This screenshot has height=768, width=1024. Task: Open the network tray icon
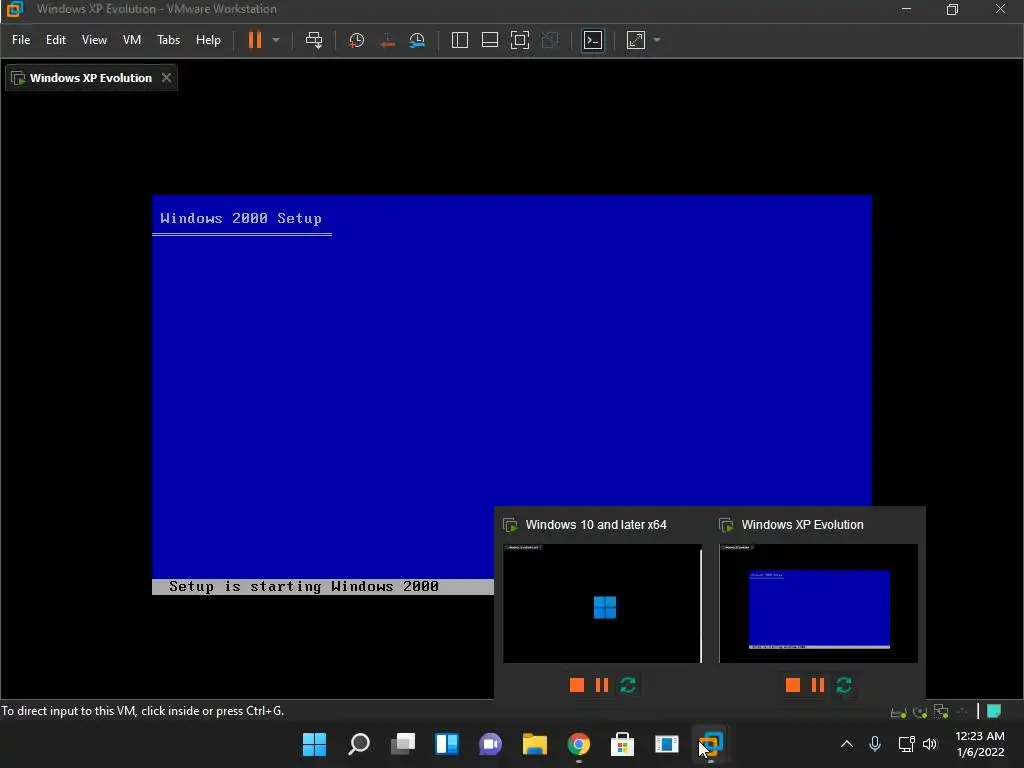point(906,744)
